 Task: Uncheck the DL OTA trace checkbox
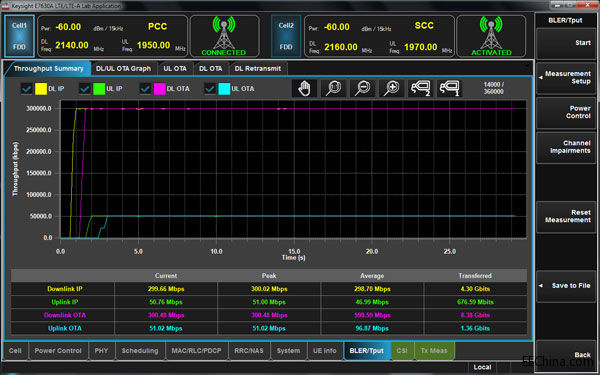(145, 89)
